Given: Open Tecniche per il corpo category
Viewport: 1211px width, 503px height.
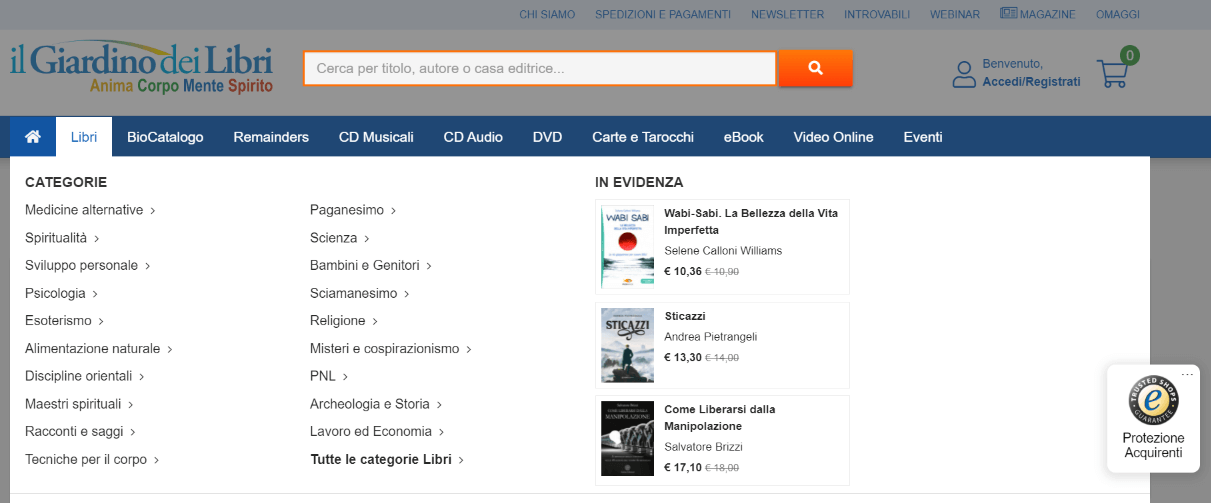Looking at the screenshot, I should [x=92, y=460].
